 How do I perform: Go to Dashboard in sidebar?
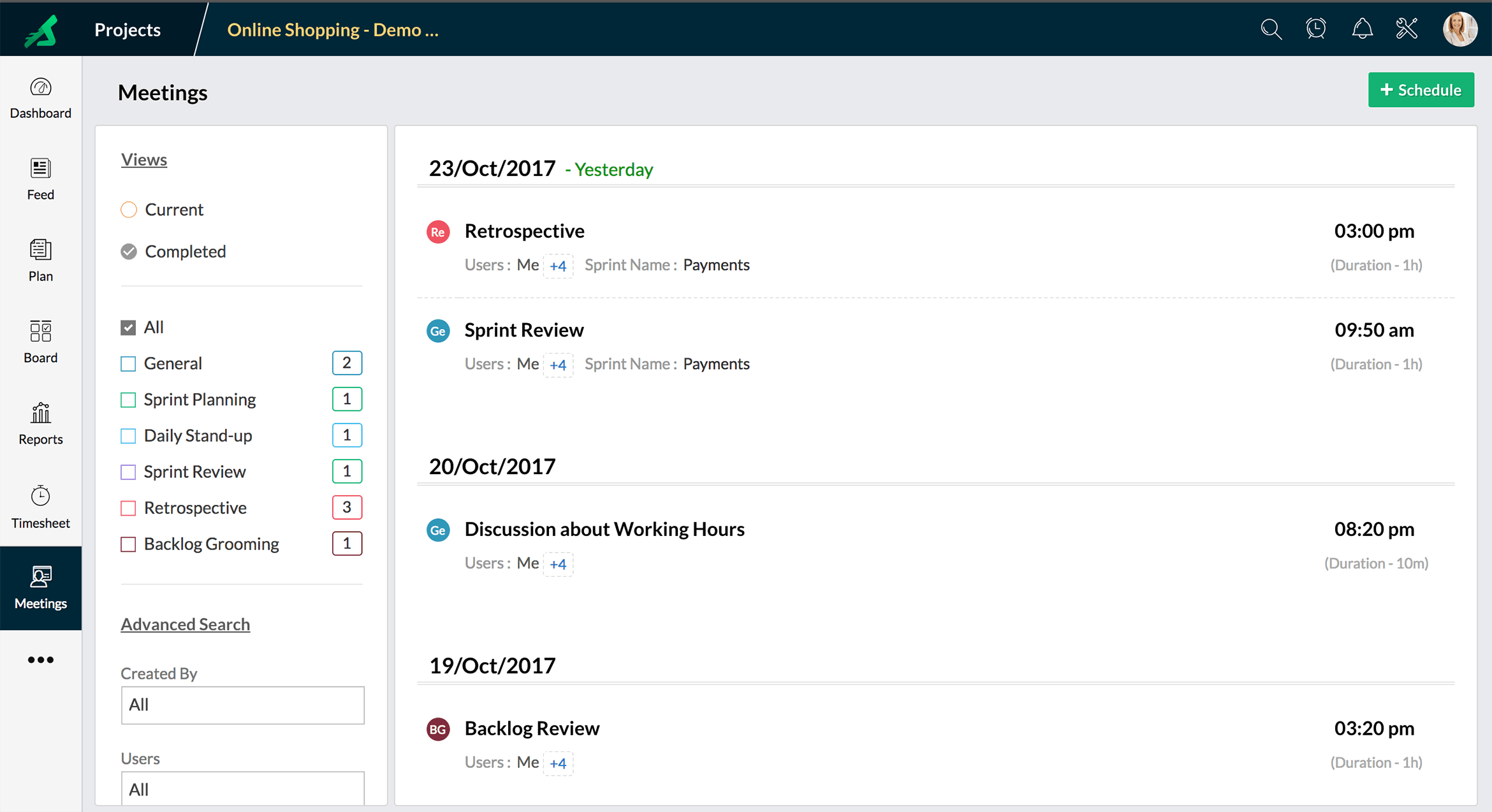[x=41, y=99]
